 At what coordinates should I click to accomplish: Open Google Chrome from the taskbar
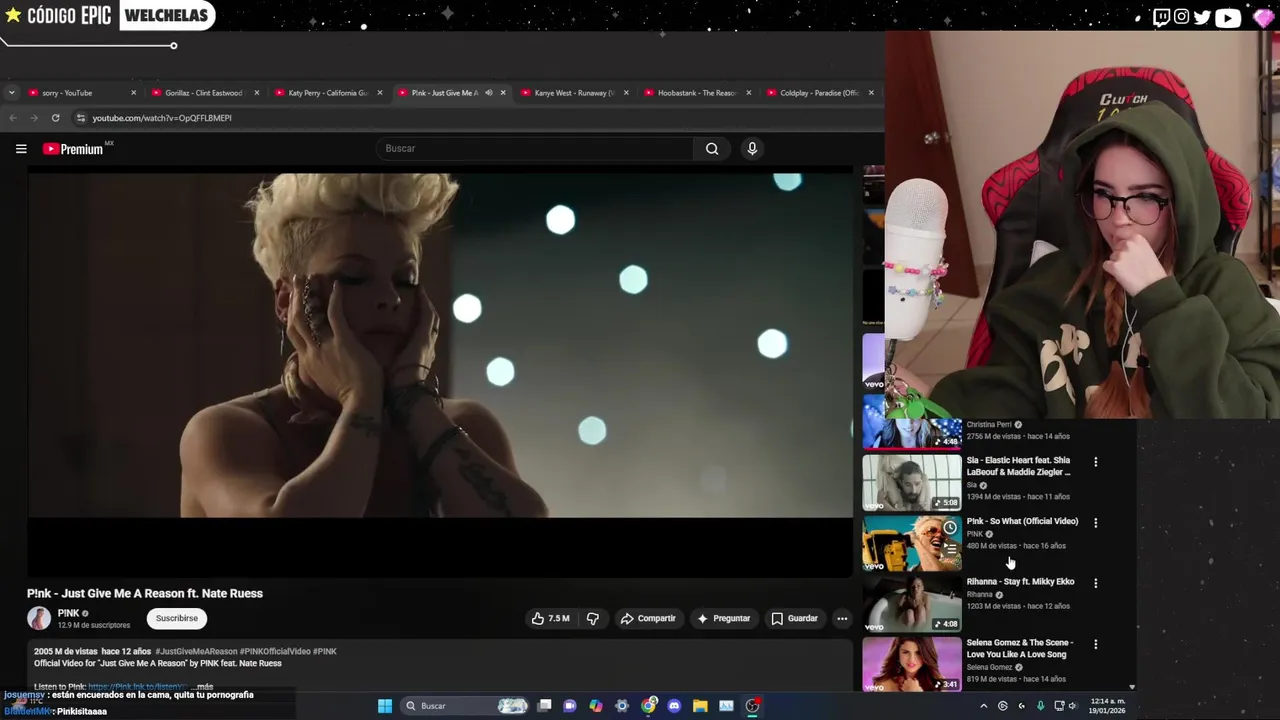[x=648, y=706]
